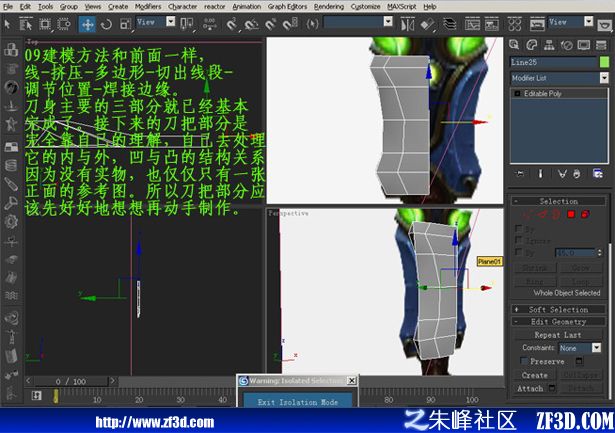Open the Rendering menu

[329, 7]
